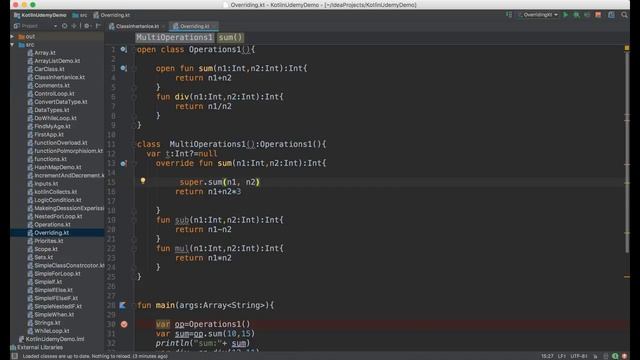Click the yellow intention light bulb

point(143,180)
